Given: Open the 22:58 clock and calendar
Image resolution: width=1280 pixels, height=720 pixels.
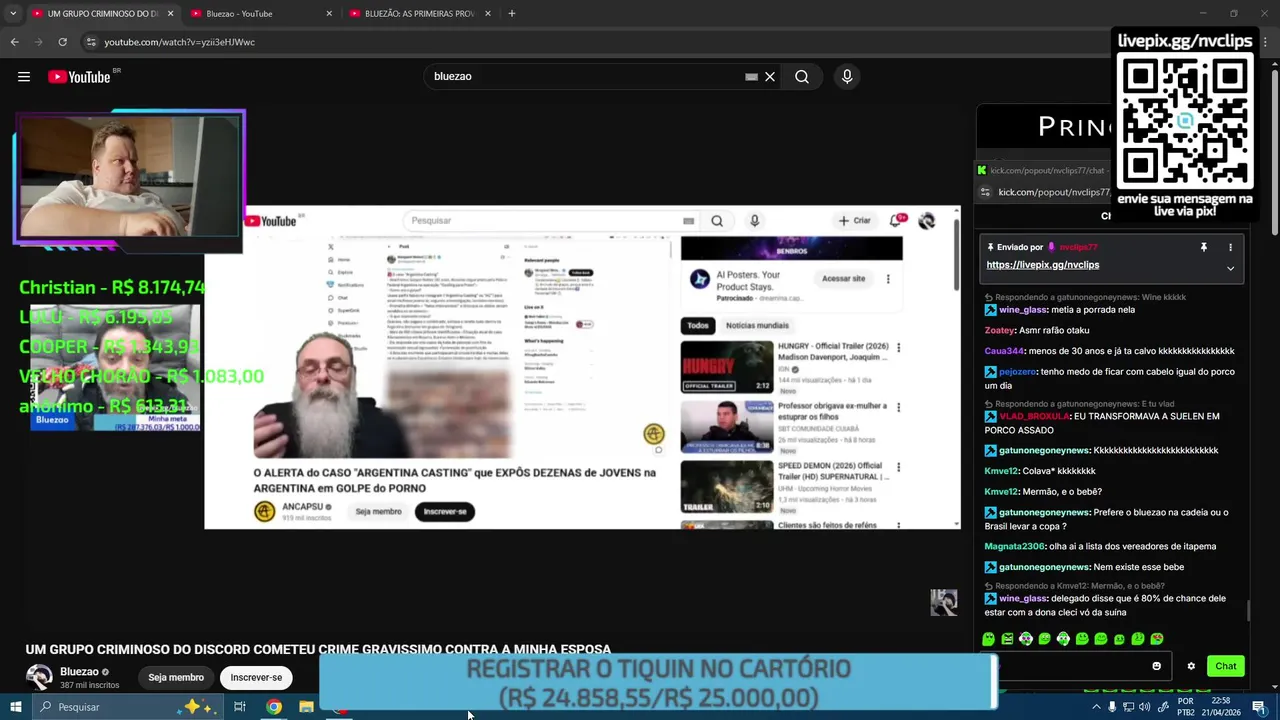Looking at the screenshot, I should [x=1220, y=707].
